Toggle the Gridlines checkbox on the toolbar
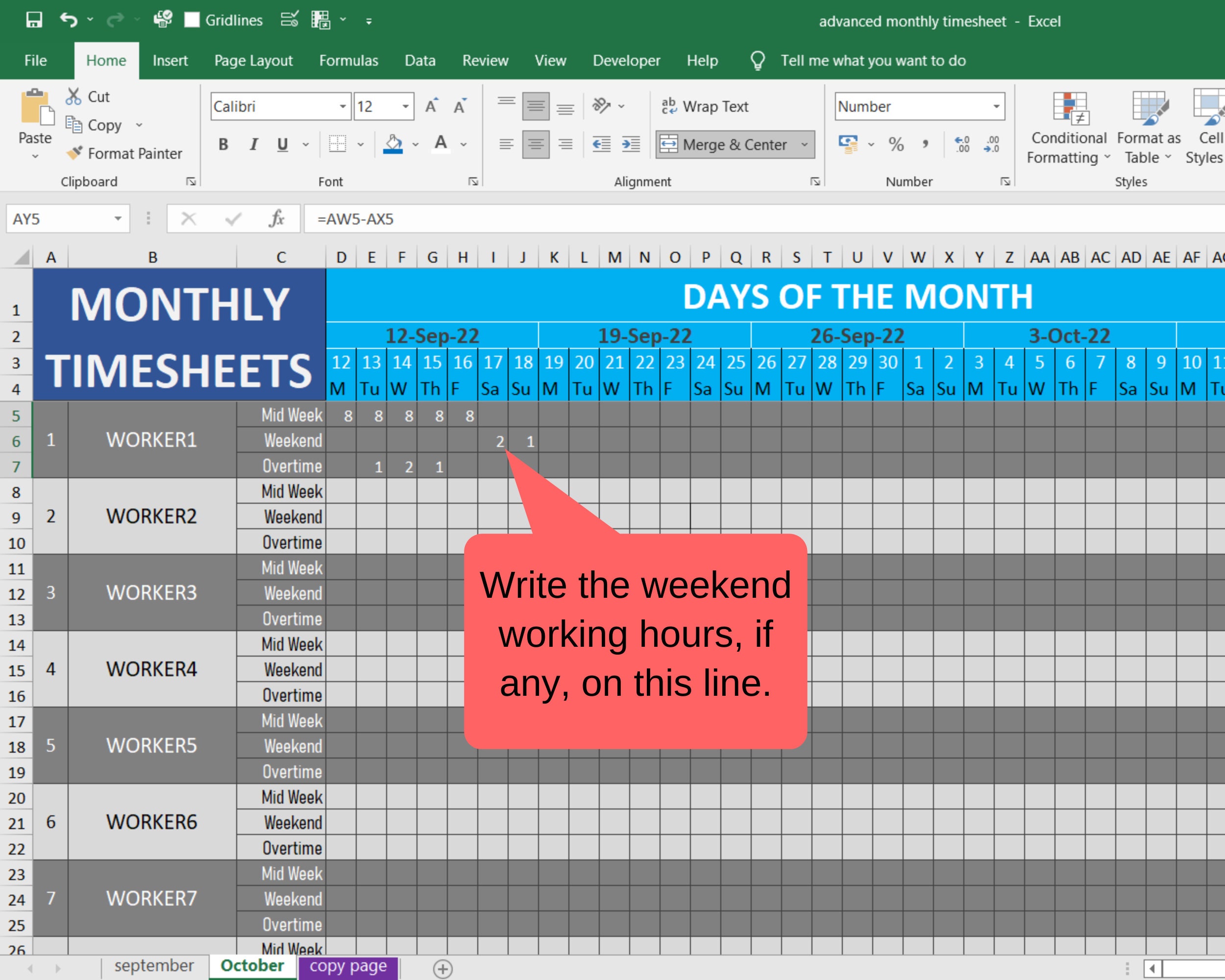The image size is (1225, 980). click(192, 20)
